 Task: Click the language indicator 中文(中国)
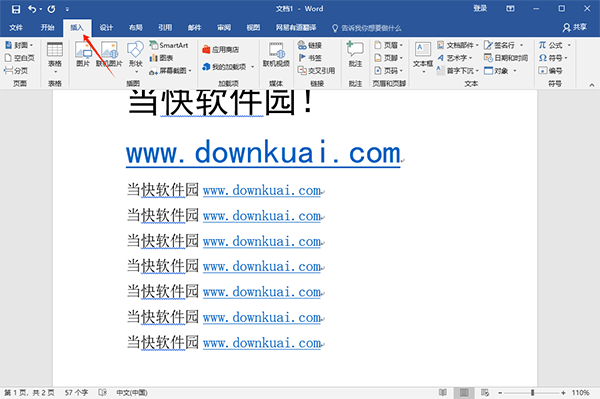point(132,393)
